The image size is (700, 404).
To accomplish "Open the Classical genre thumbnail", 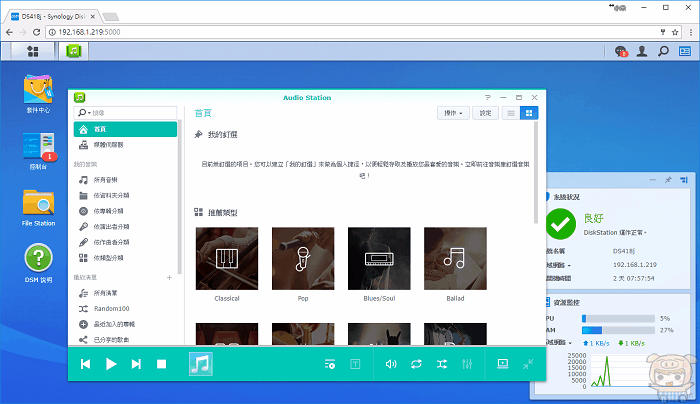I will click(x=227, y=258).
